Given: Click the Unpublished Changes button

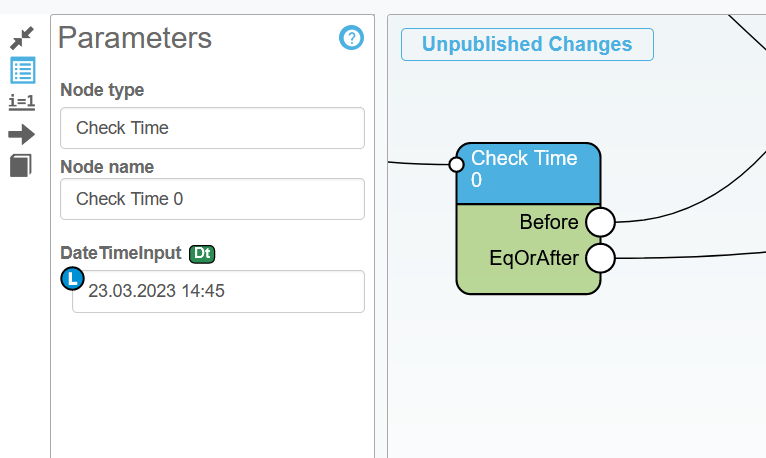Looking at the screenshot, I should (527, 44).
